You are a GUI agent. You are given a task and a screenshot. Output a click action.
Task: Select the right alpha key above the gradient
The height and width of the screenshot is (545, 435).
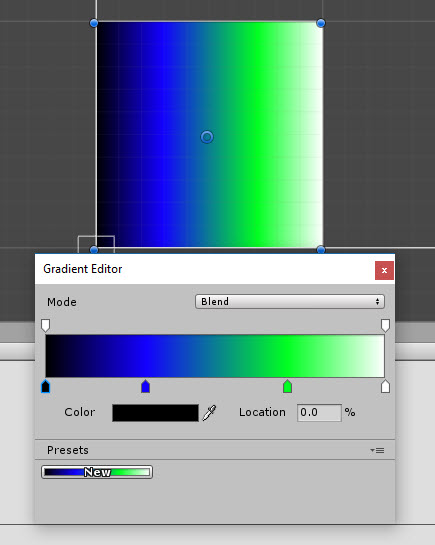385,326
